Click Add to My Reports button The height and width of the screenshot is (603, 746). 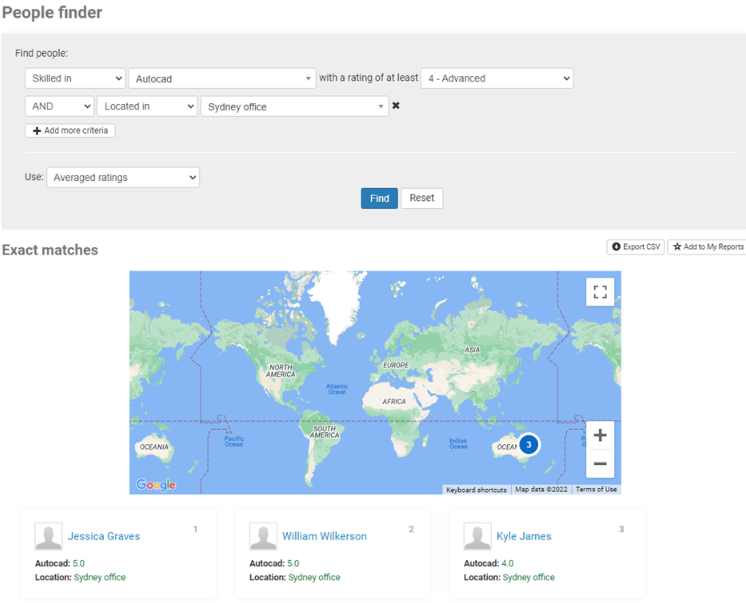point(707,246)
